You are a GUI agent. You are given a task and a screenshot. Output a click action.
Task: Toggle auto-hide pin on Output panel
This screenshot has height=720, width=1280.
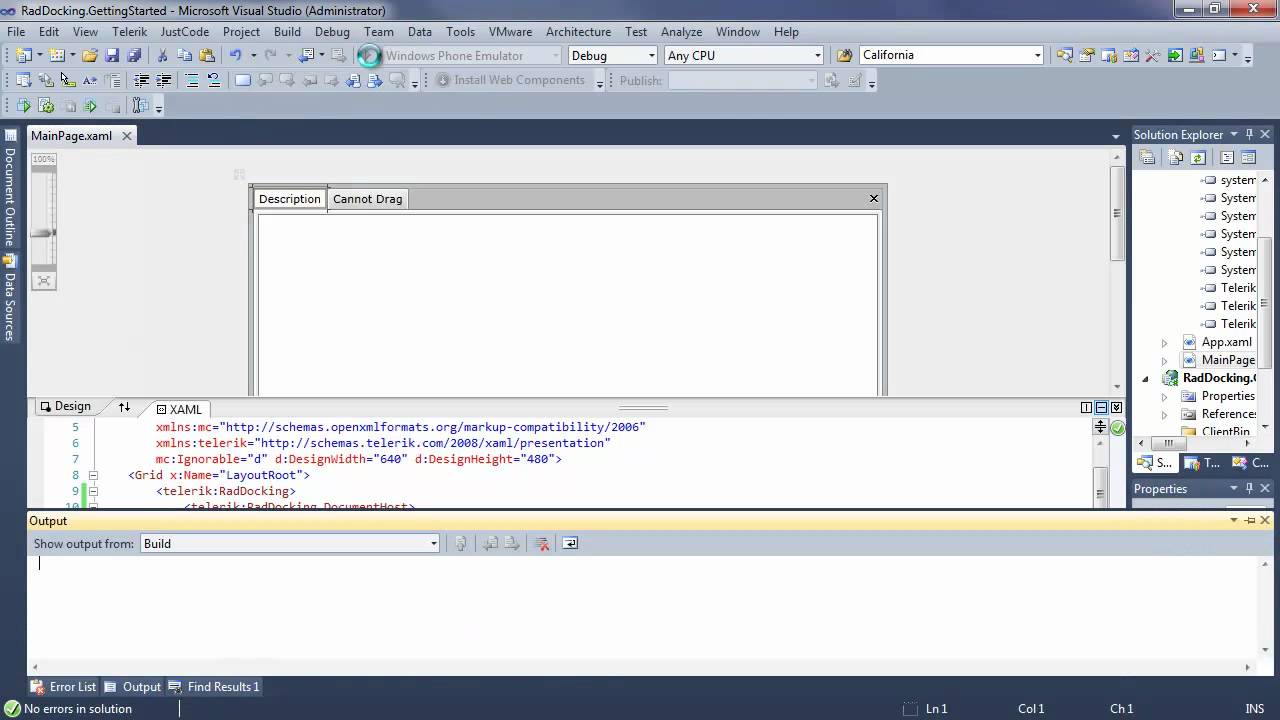click(x=1249, y=520)
